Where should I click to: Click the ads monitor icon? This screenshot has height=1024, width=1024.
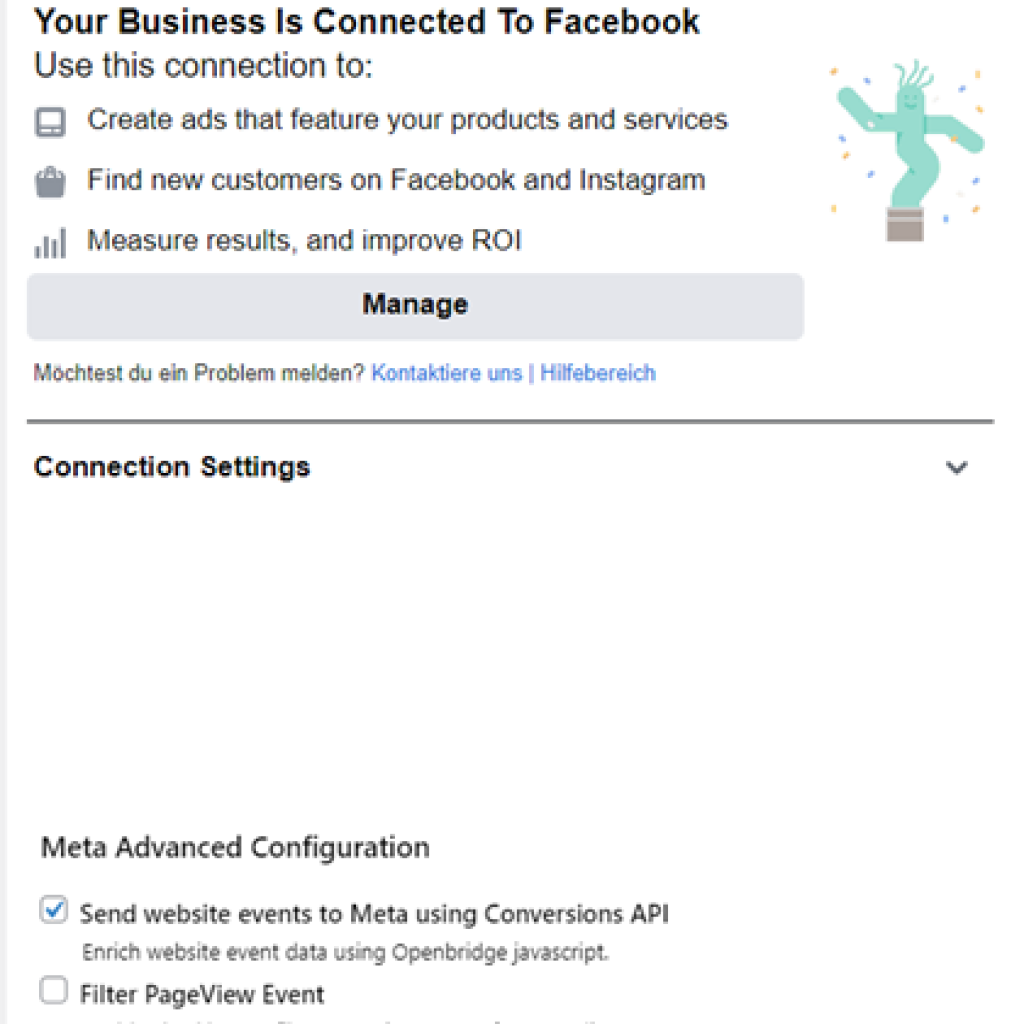50,122
